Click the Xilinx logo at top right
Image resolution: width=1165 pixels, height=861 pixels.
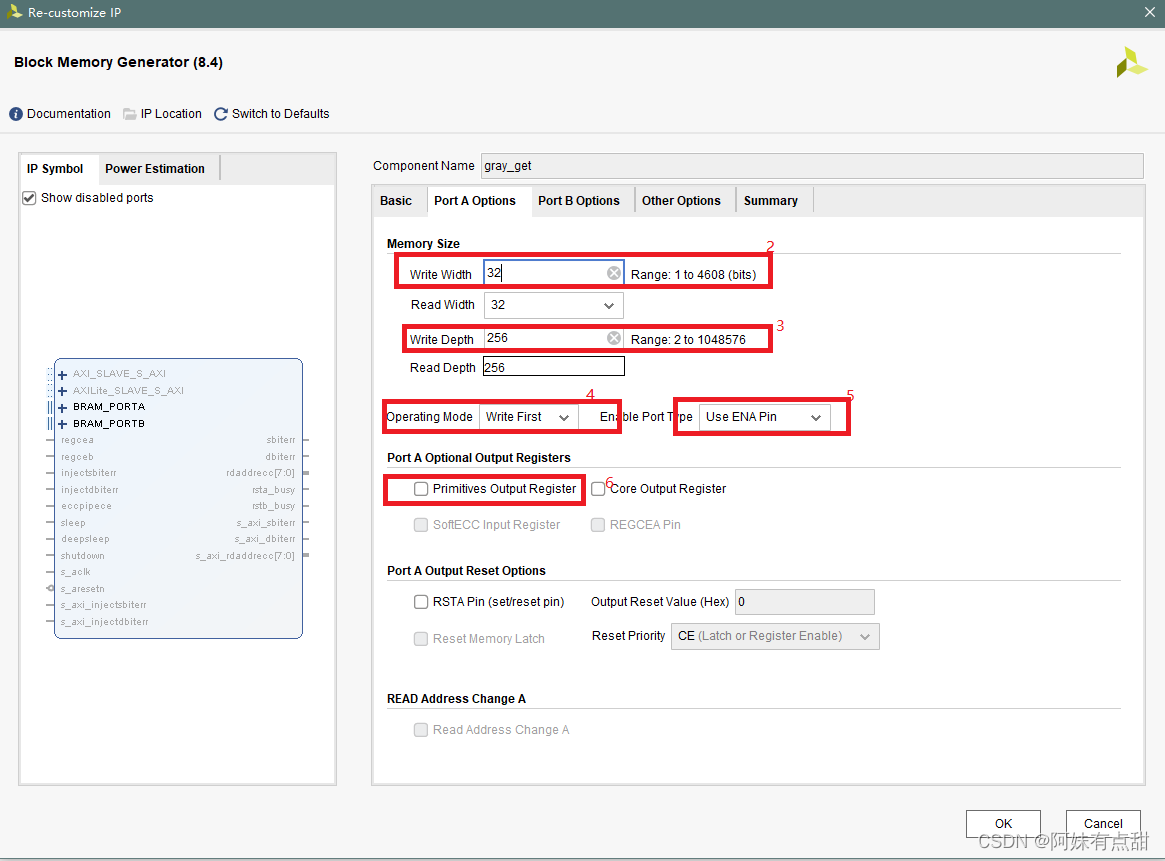click(x=1131, y=62)
